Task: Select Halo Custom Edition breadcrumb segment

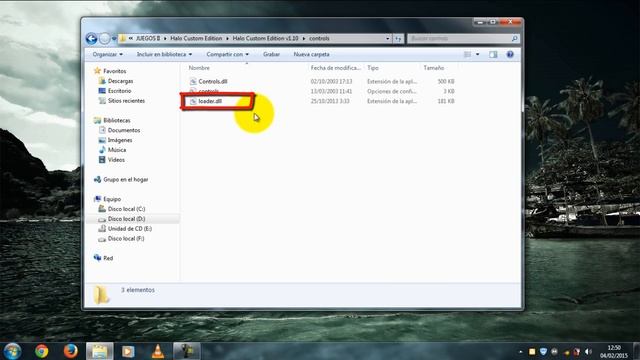Action: click(x=196, y=38)
